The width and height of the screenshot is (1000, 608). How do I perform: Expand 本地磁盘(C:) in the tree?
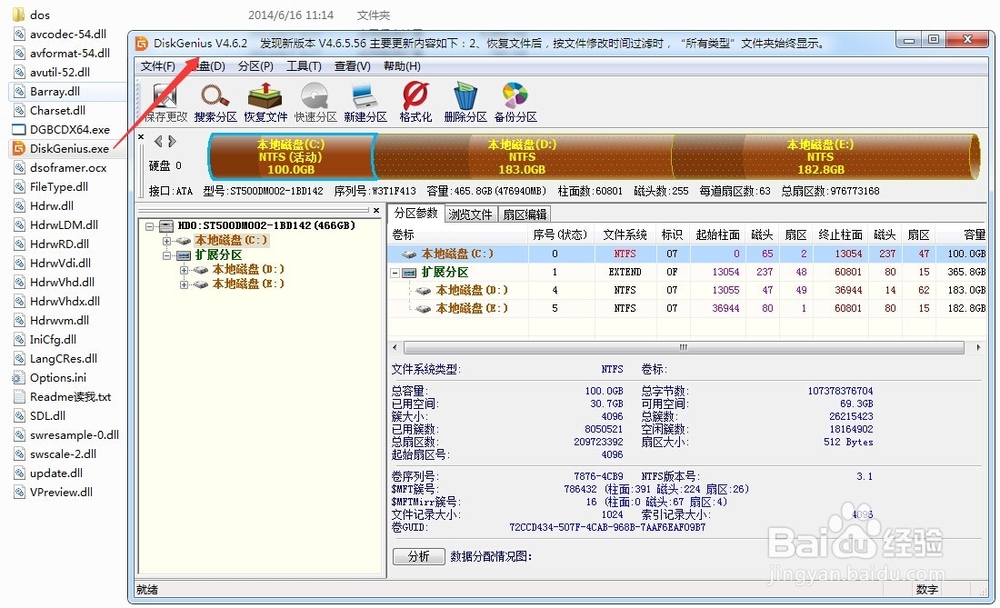(x=167, y=241)
